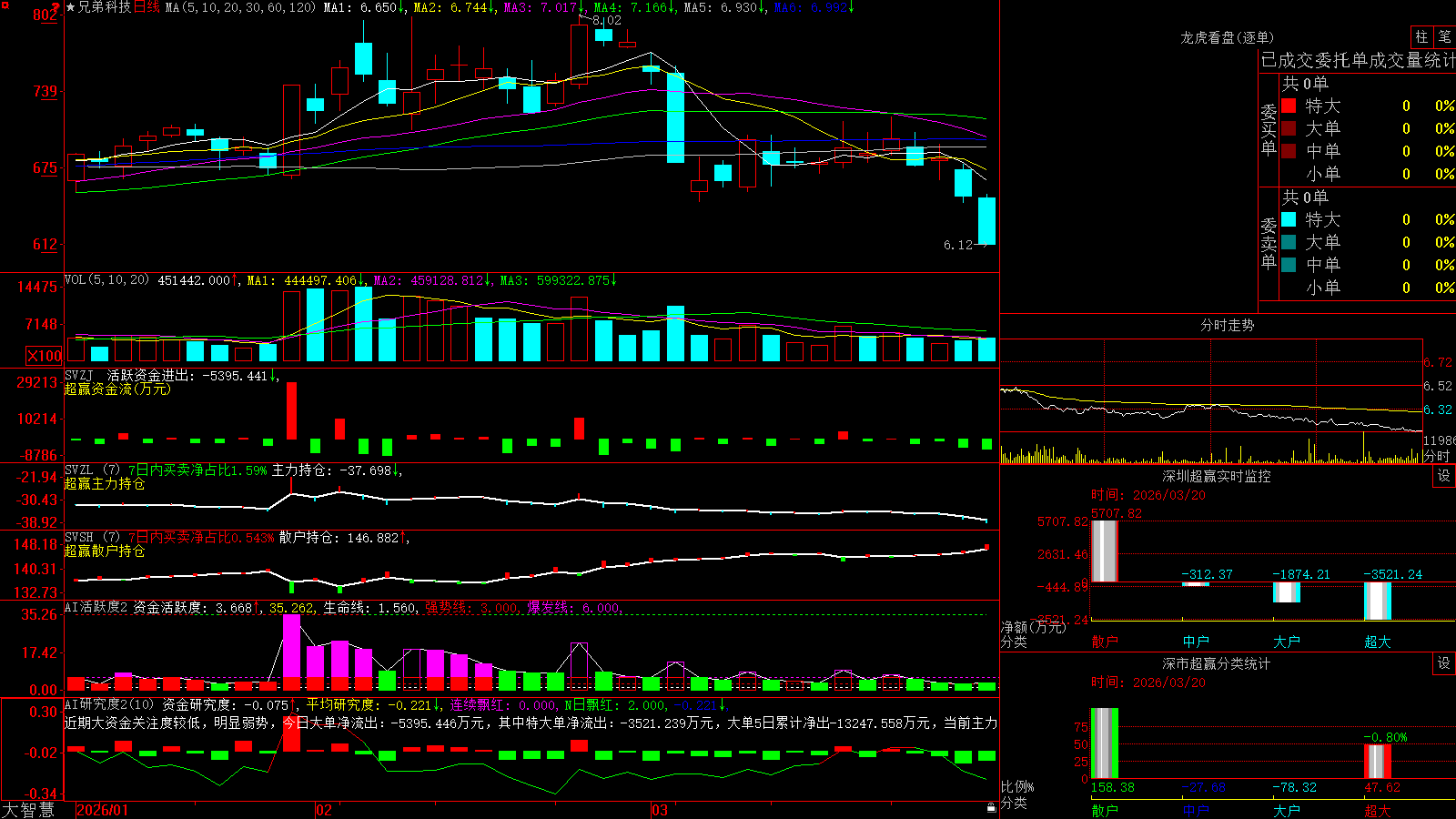Open VOL(5,10,20) indicator parameters
The height and width of the screenshot is (819, 1456).
pyautogui.click(x=106, y=280)
